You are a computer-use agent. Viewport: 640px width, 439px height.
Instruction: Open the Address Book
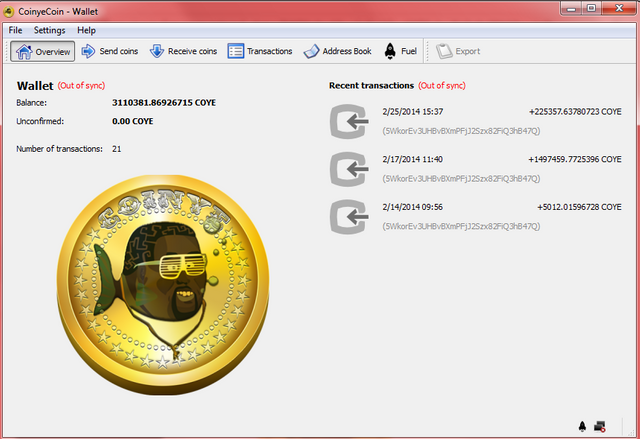(338, 51)
